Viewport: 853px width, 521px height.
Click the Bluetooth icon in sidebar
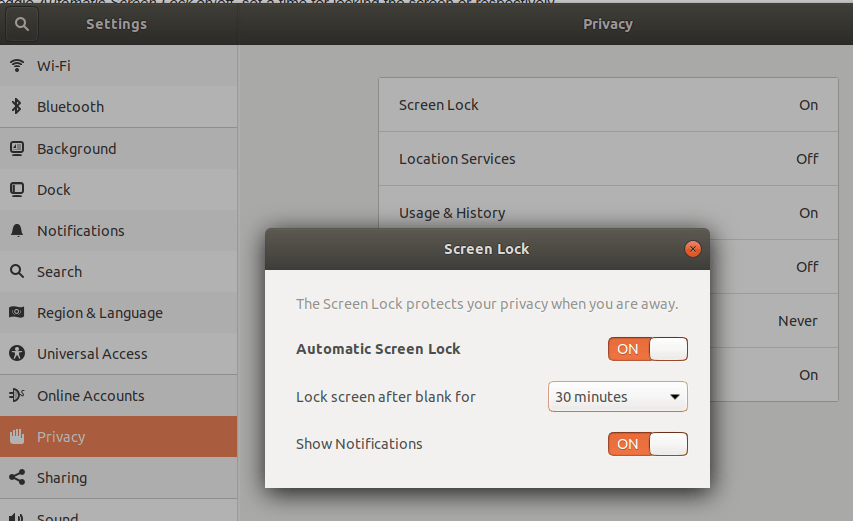[17, 107]
